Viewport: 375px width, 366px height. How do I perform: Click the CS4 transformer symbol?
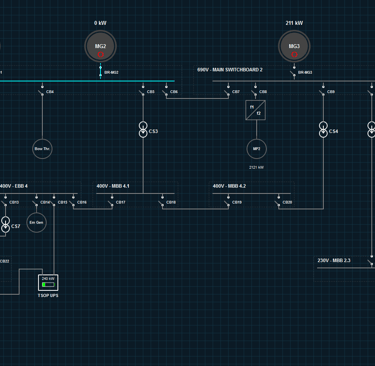(x=323, y=130)
